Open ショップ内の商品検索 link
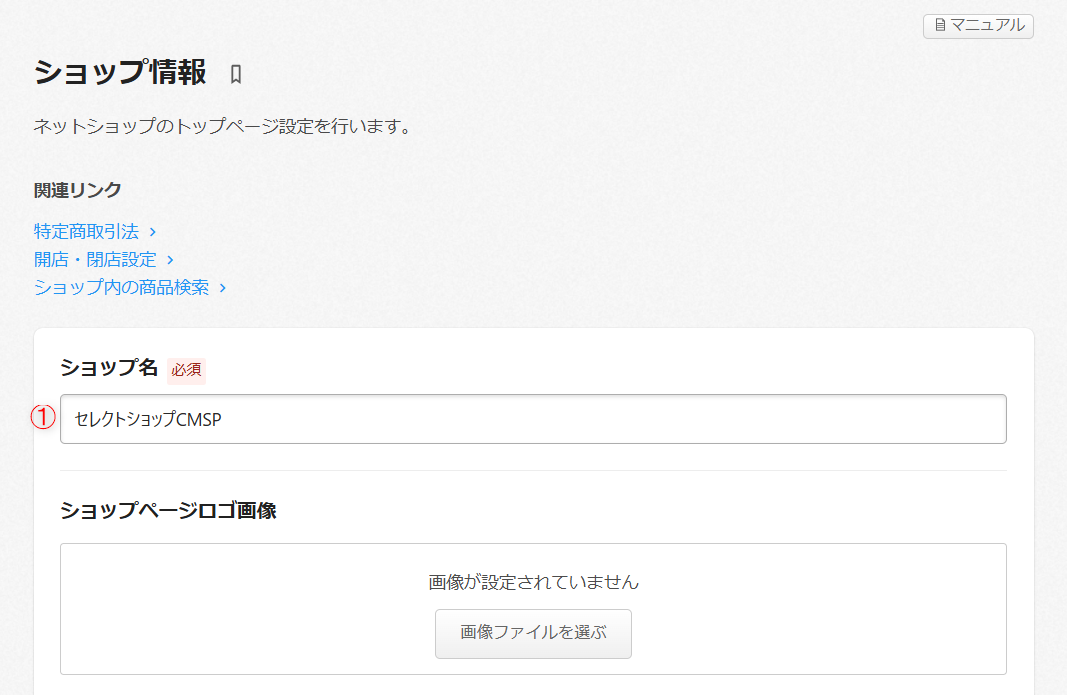 (x=121, y=287)
